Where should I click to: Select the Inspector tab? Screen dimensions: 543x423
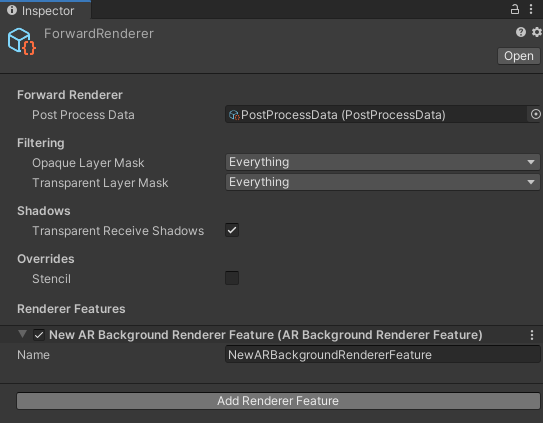45,10
